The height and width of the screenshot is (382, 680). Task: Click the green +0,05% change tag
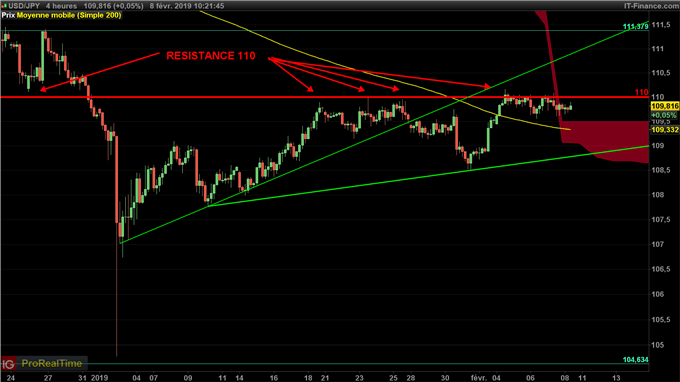tap(664, 115)
